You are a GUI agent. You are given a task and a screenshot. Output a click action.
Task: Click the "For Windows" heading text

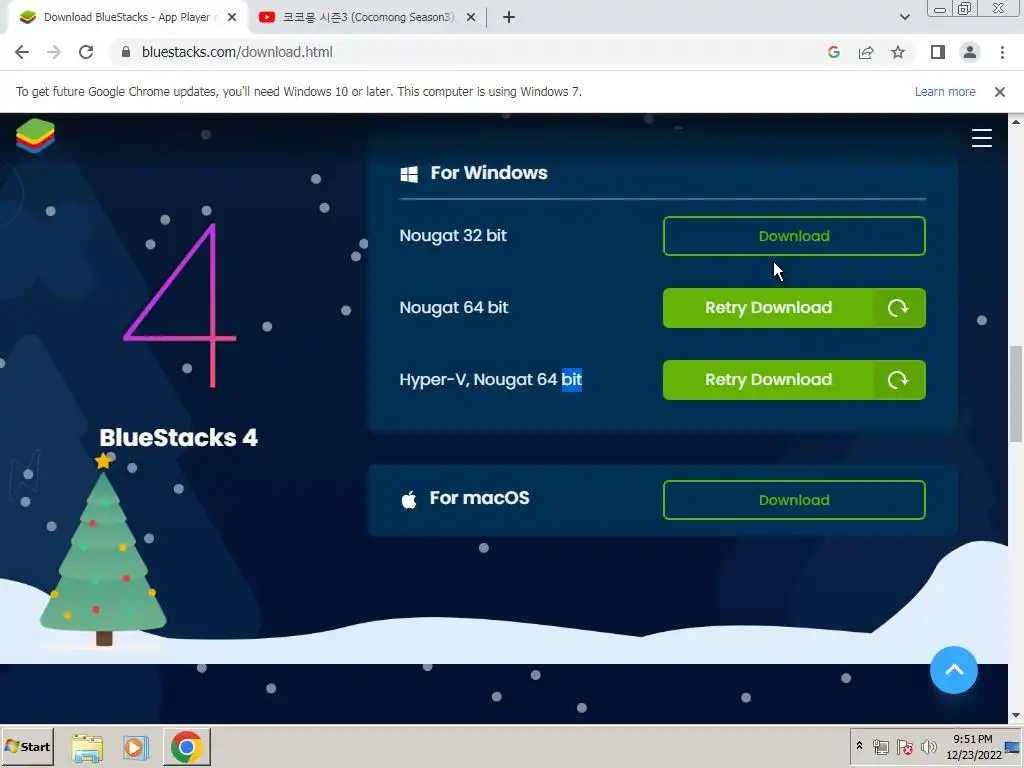(x=488, y=173)
